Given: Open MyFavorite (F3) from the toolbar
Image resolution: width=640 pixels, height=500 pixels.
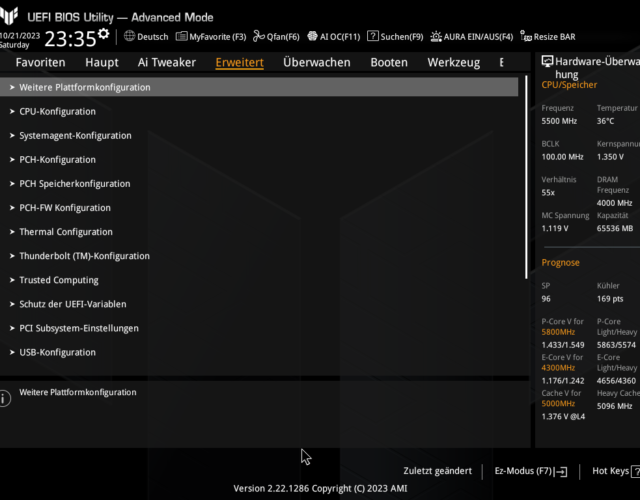Looking at the screenshot, I should tap(211, 37).
